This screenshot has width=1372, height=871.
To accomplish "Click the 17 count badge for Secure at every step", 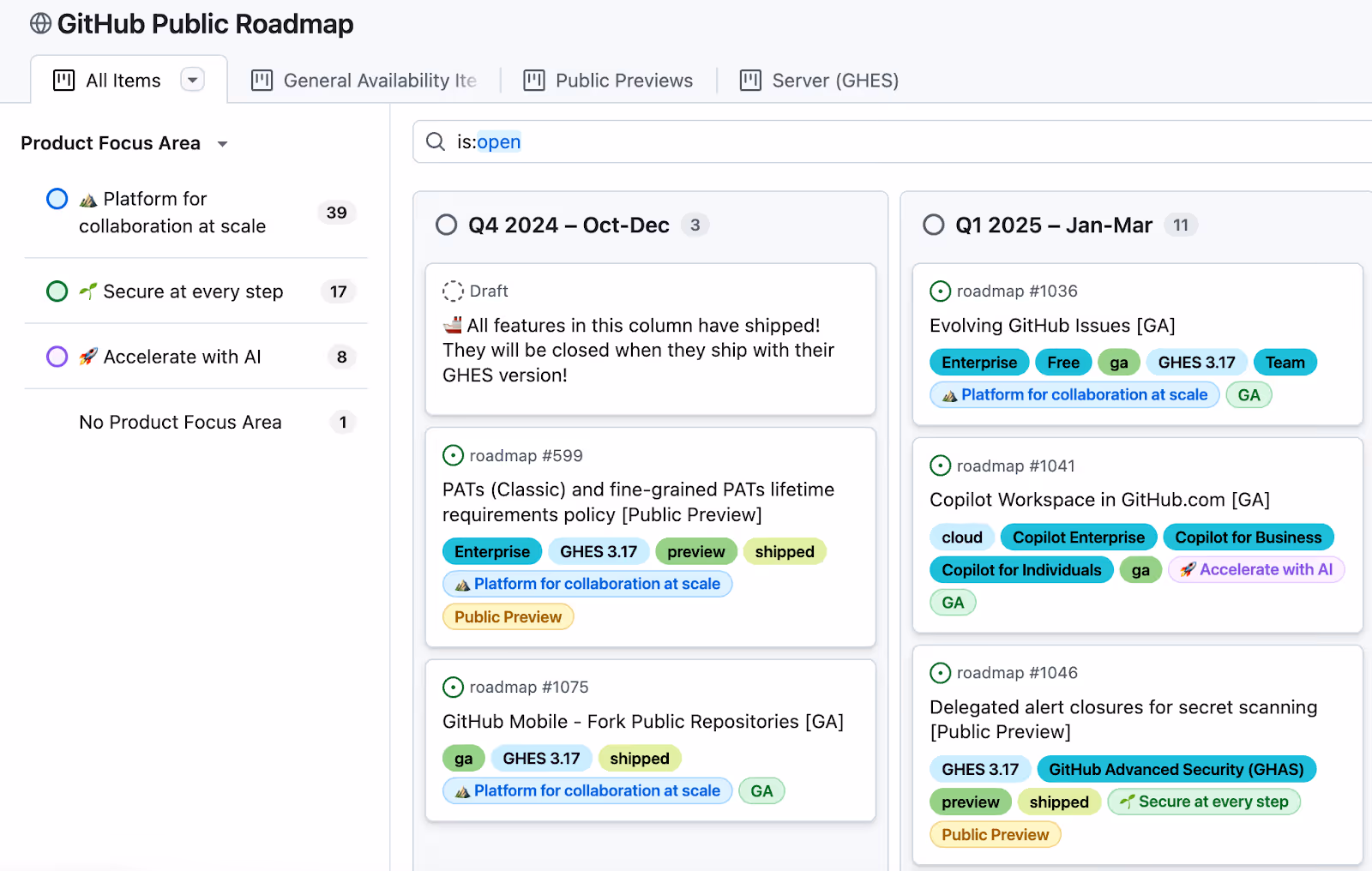I will coord(339,291).
